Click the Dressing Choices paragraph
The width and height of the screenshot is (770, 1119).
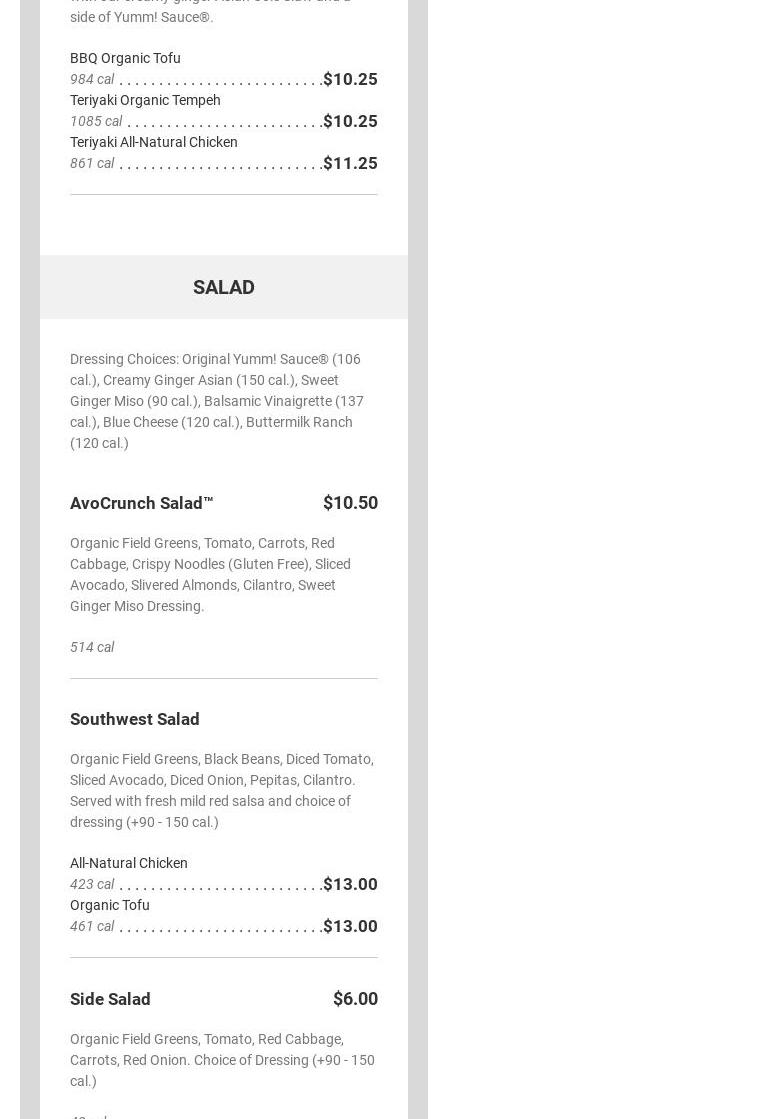(217, 401)
